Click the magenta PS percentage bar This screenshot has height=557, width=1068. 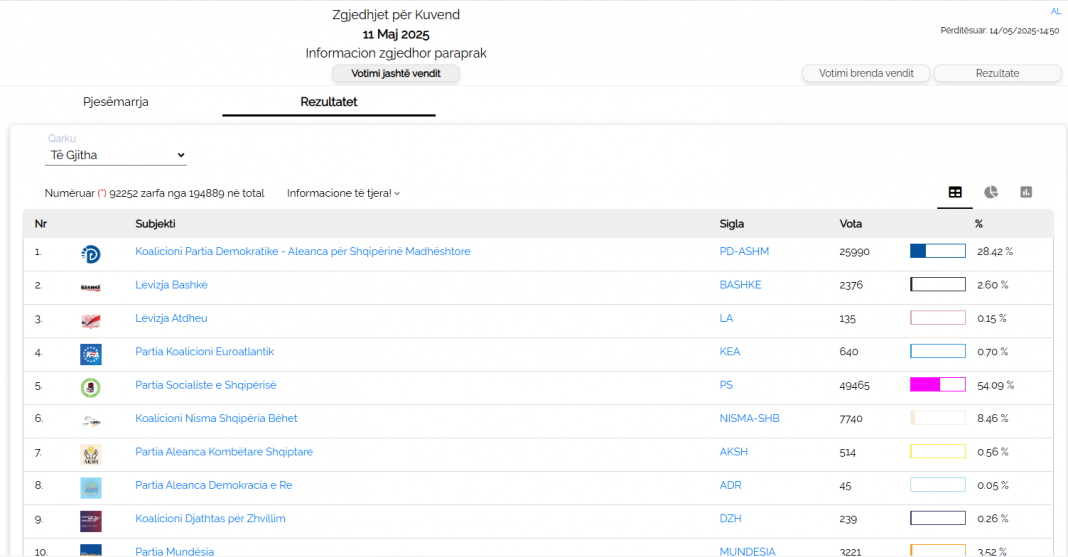pyautogui.click(x=938, y=385)
